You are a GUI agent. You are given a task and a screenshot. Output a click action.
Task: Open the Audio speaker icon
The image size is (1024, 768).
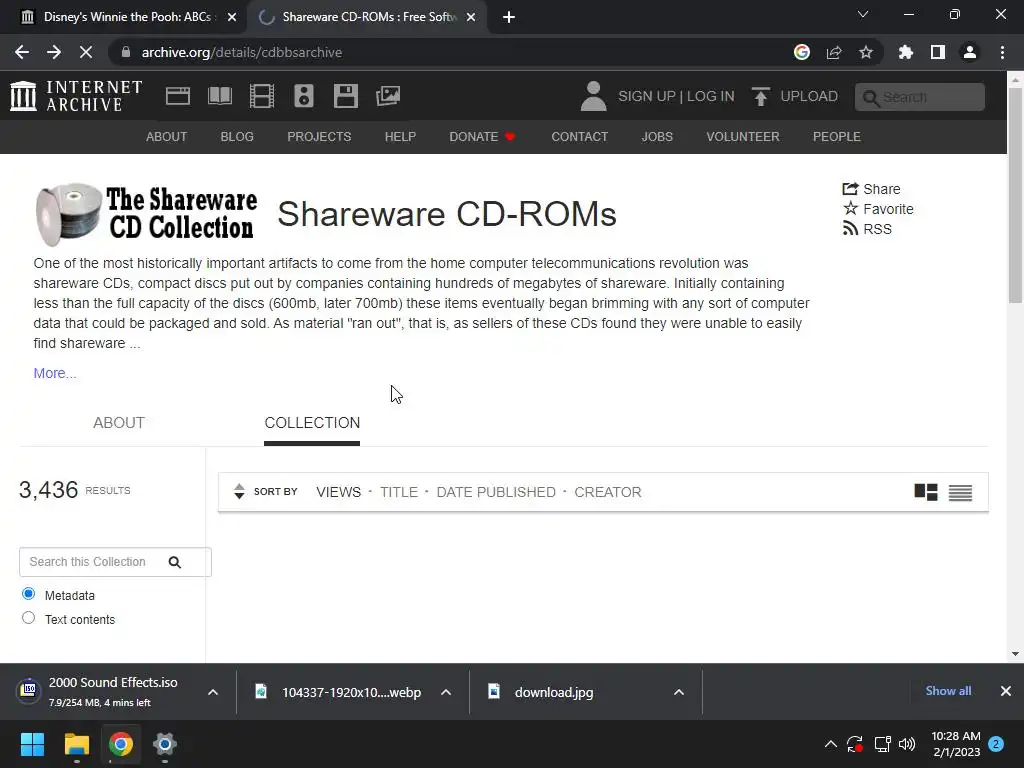coord(304,96)
